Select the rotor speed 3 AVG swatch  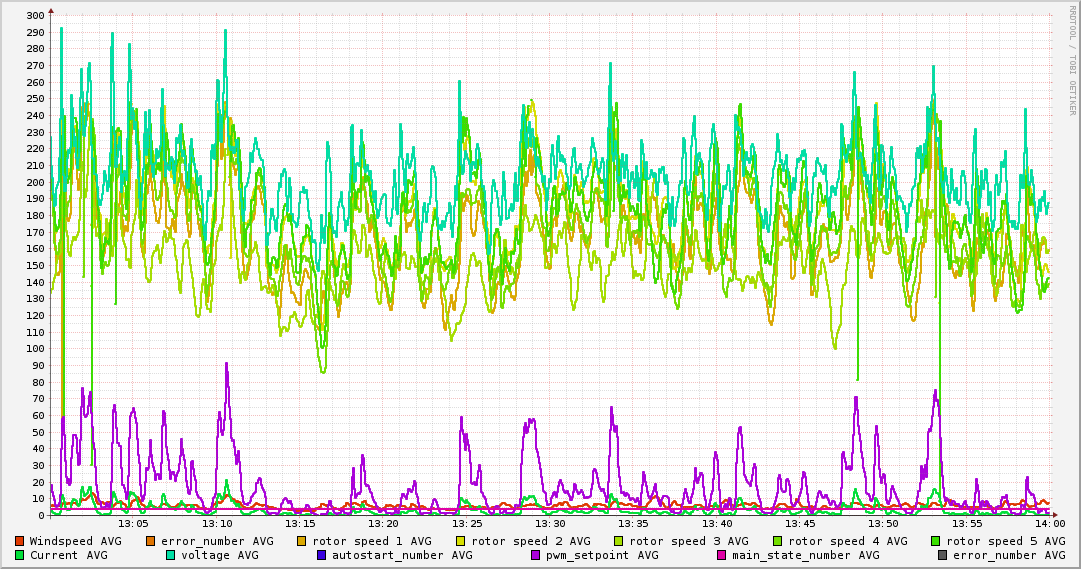pos(620,541)
